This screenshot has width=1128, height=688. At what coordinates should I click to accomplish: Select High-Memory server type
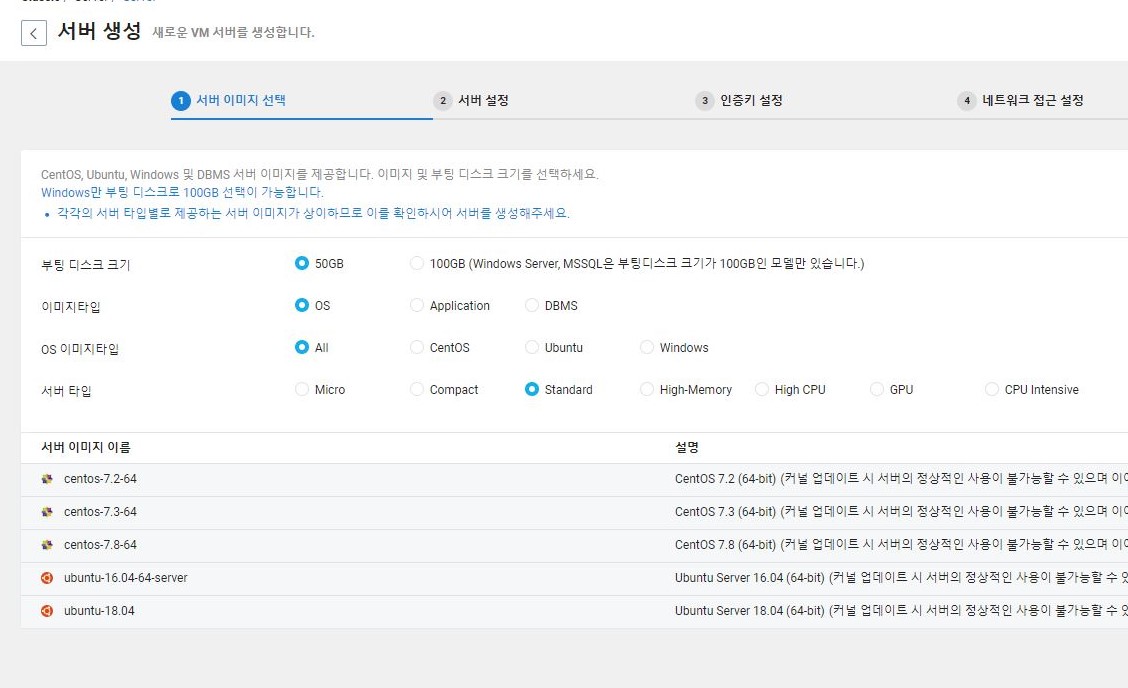click(647, 389)
